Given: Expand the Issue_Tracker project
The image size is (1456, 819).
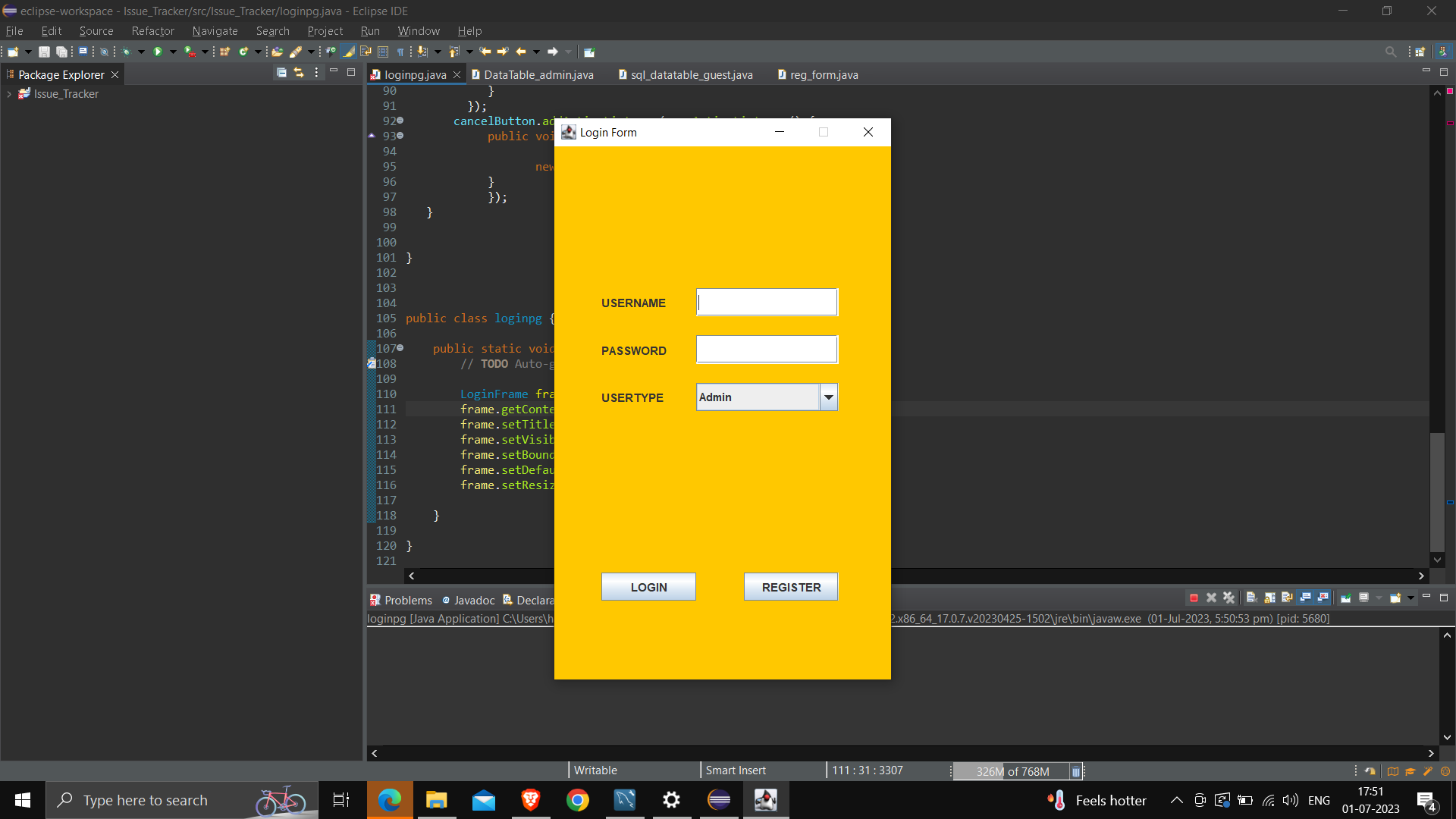Looking at the screenshot, I should click(x=8, y=93).
